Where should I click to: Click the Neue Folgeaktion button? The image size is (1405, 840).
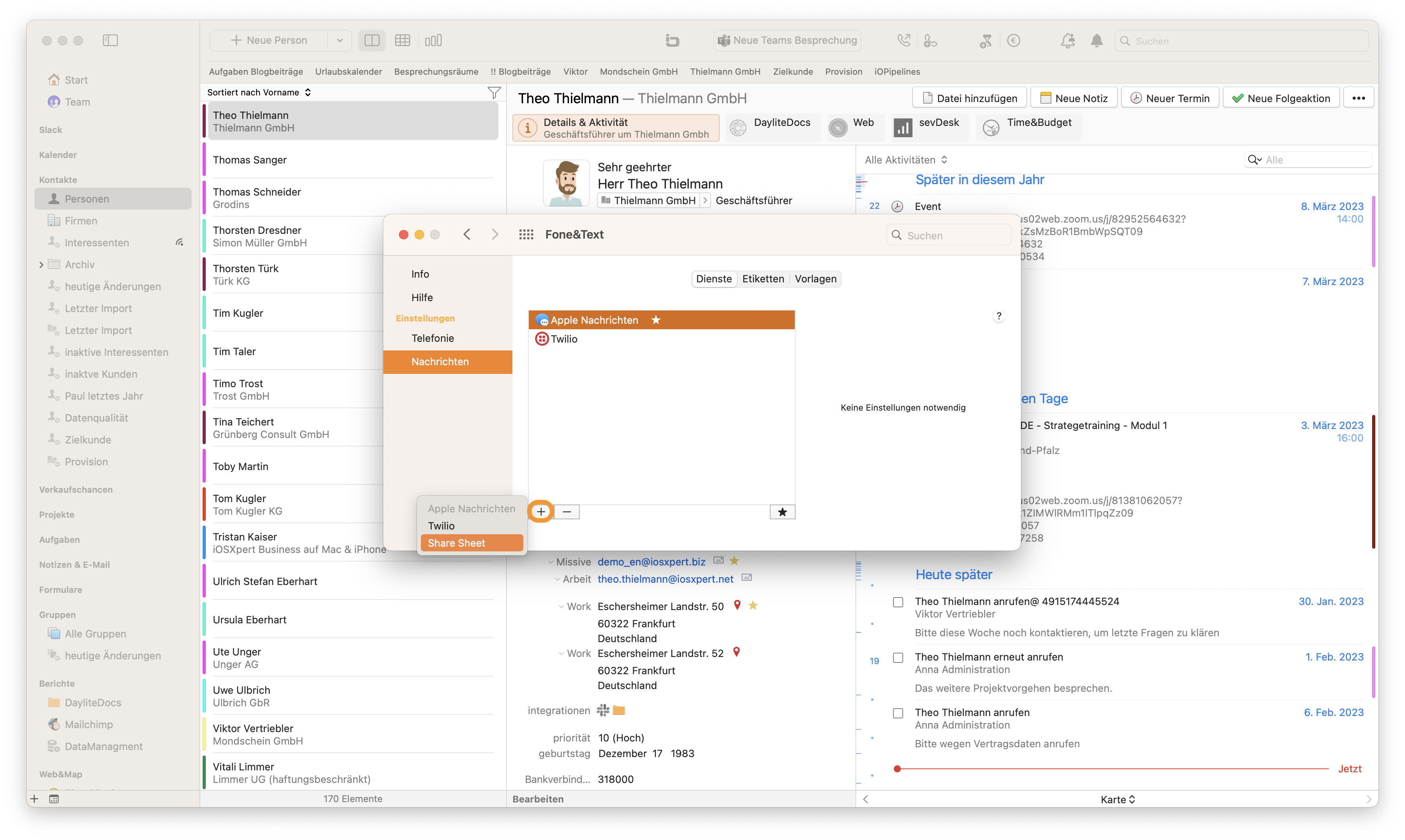coord(1281,98)
